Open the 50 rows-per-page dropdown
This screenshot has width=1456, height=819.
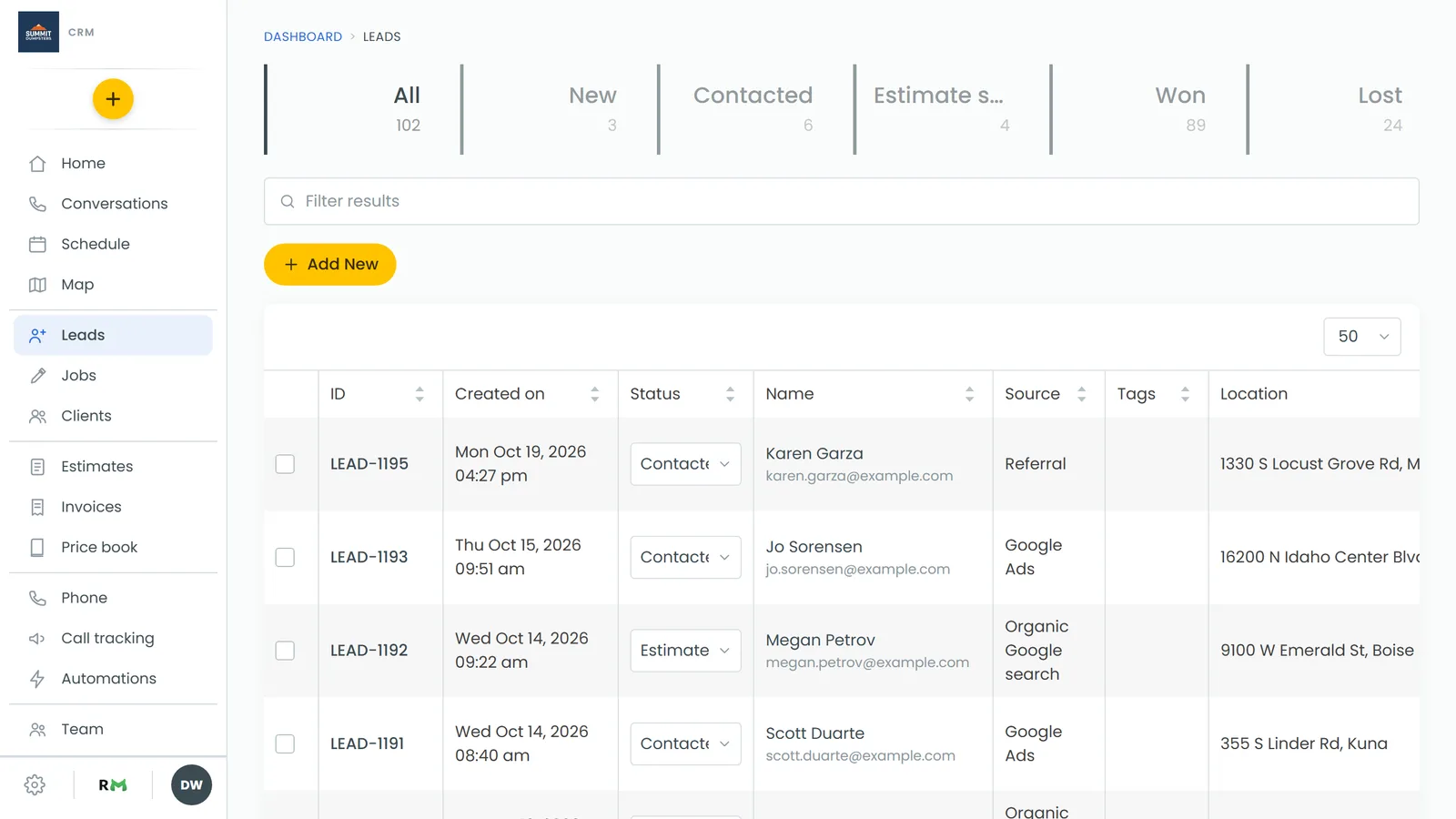1362,337
